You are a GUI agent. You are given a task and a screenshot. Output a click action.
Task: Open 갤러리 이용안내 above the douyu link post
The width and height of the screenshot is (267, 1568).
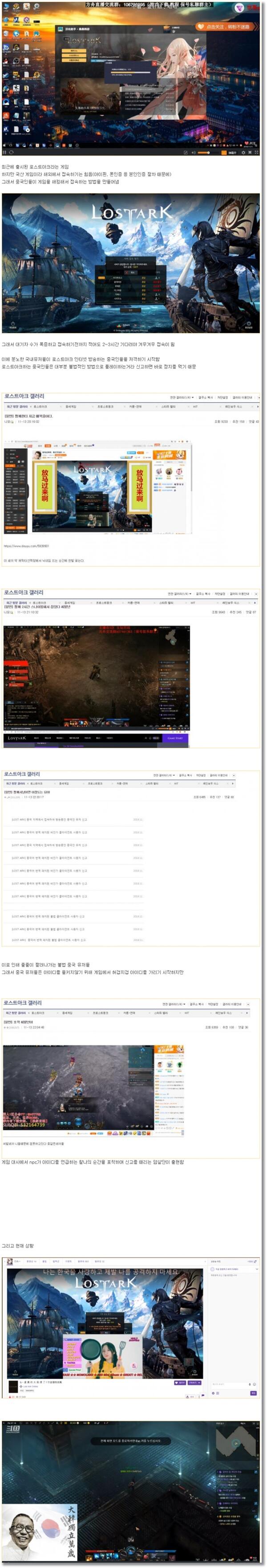point(243,397)
